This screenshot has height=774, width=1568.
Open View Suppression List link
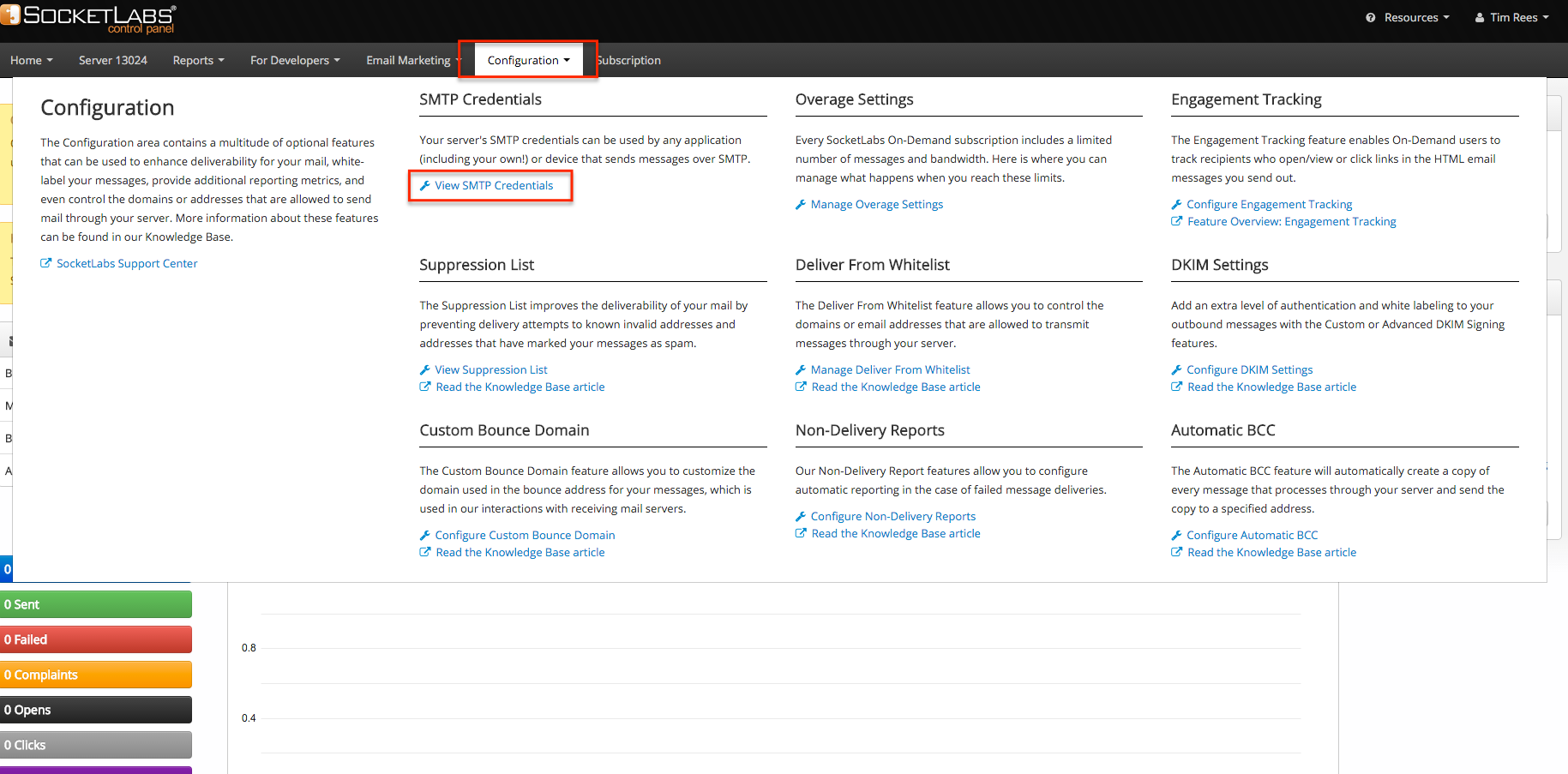[x=491, y=369]
